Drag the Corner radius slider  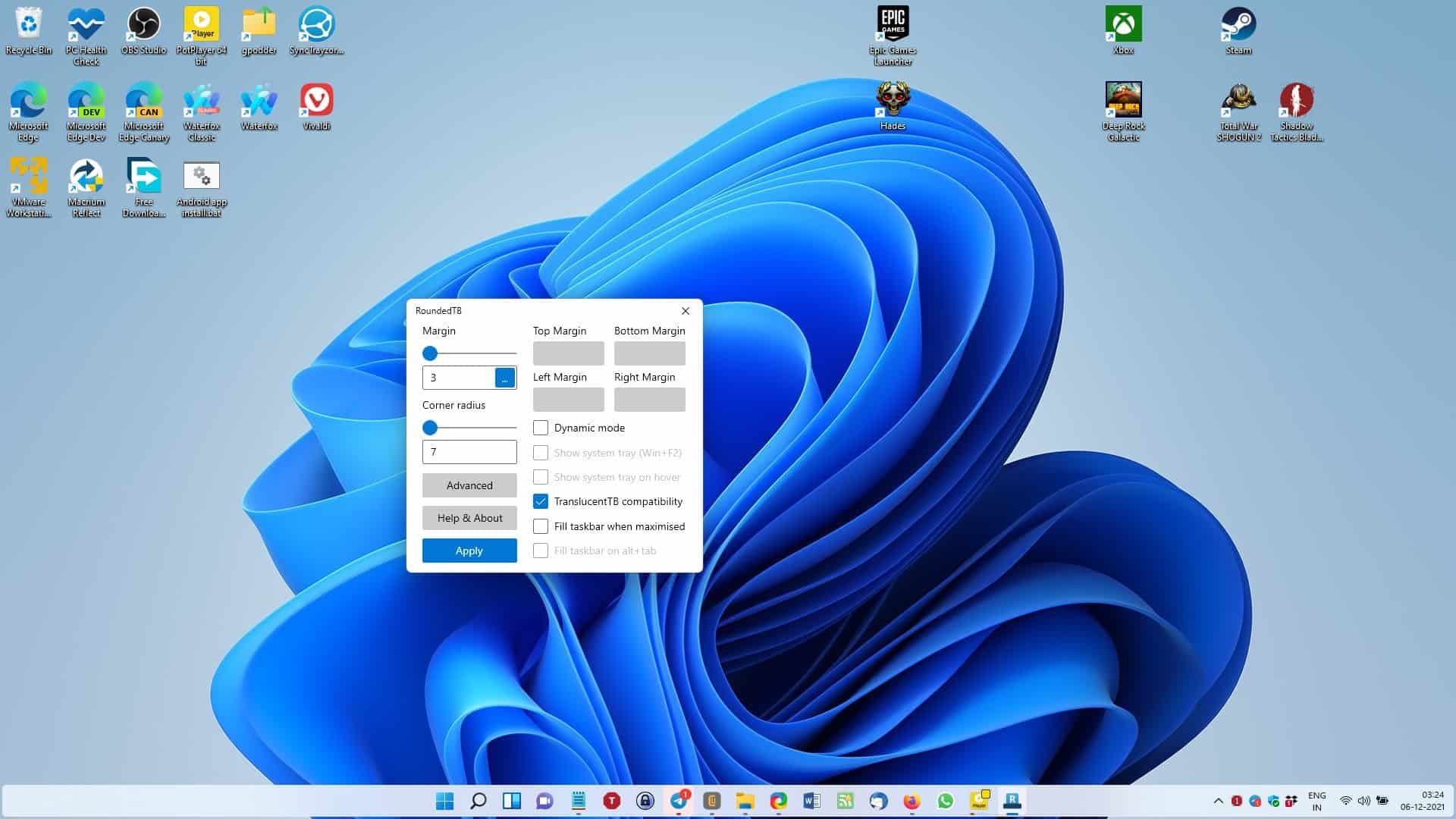click(x=429, y=427)
